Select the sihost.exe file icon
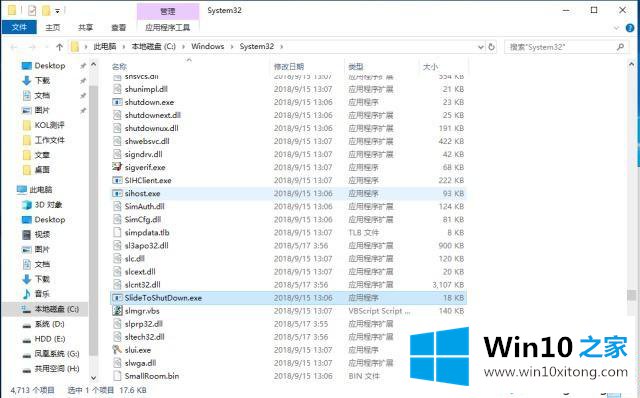The height and width of the screenshot is (398, 640). (x=117, y=193)
